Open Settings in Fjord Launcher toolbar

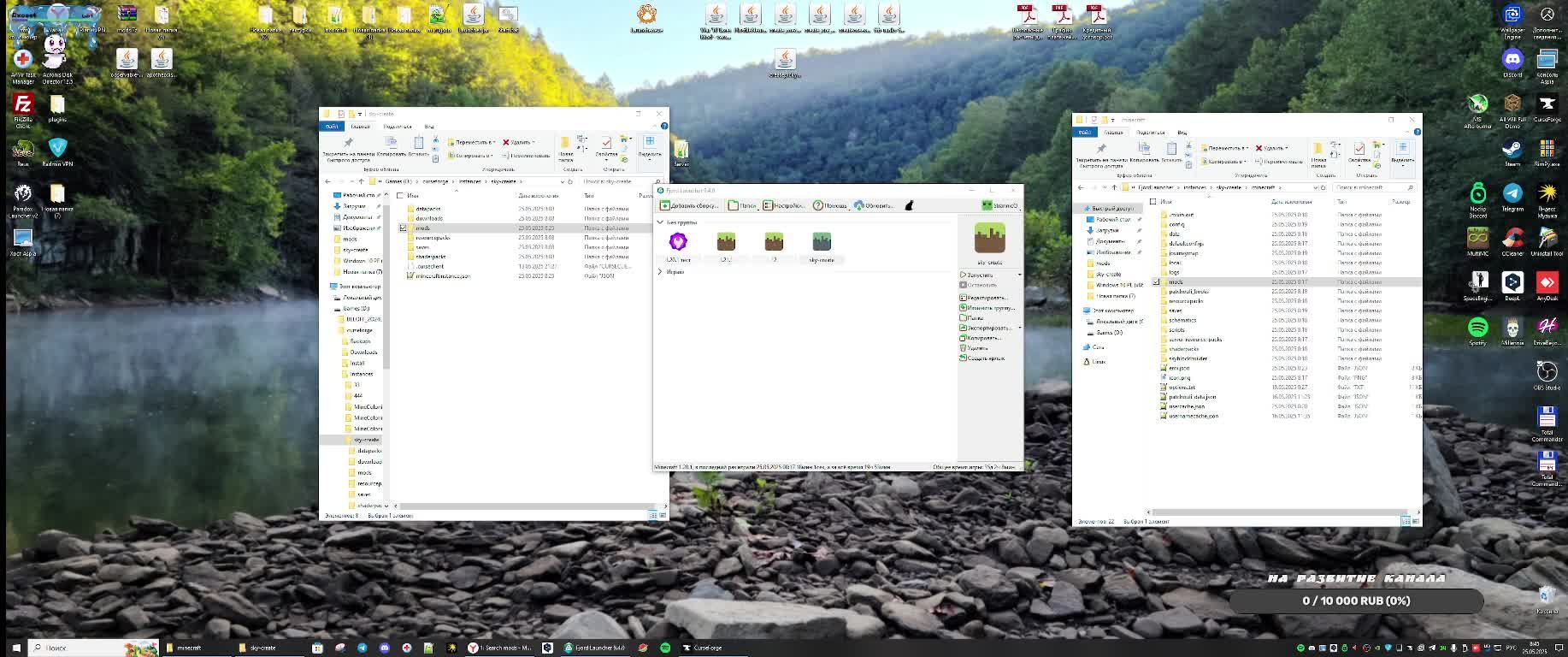pyautogui.click(x=783, y=205)
